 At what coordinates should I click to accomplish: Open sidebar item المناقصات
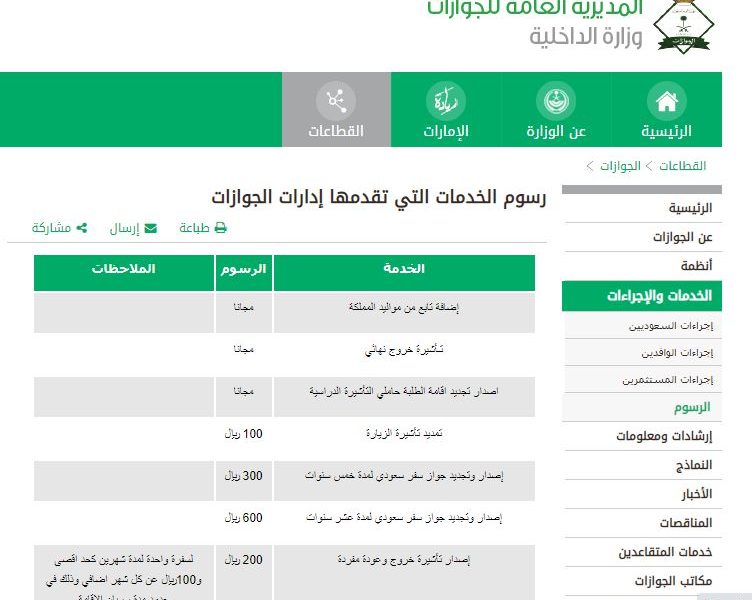(643, 523)
